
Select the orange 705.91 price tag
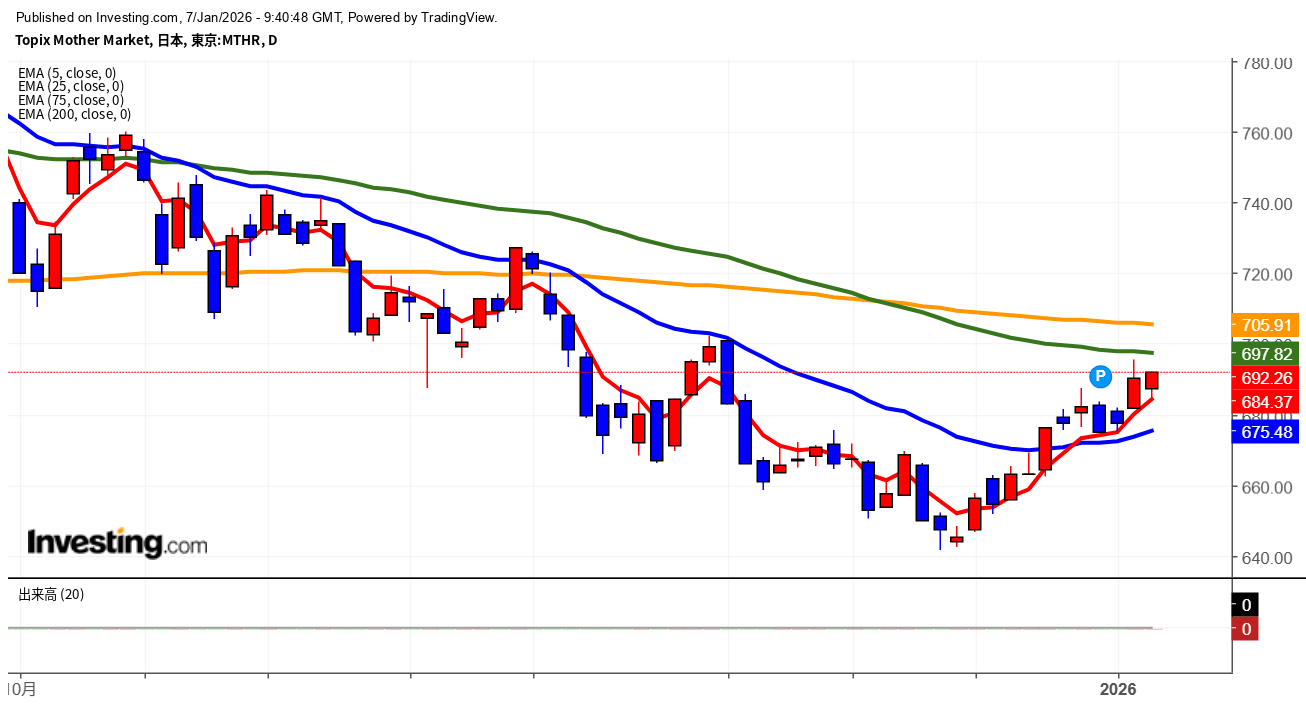(1267, 324)
